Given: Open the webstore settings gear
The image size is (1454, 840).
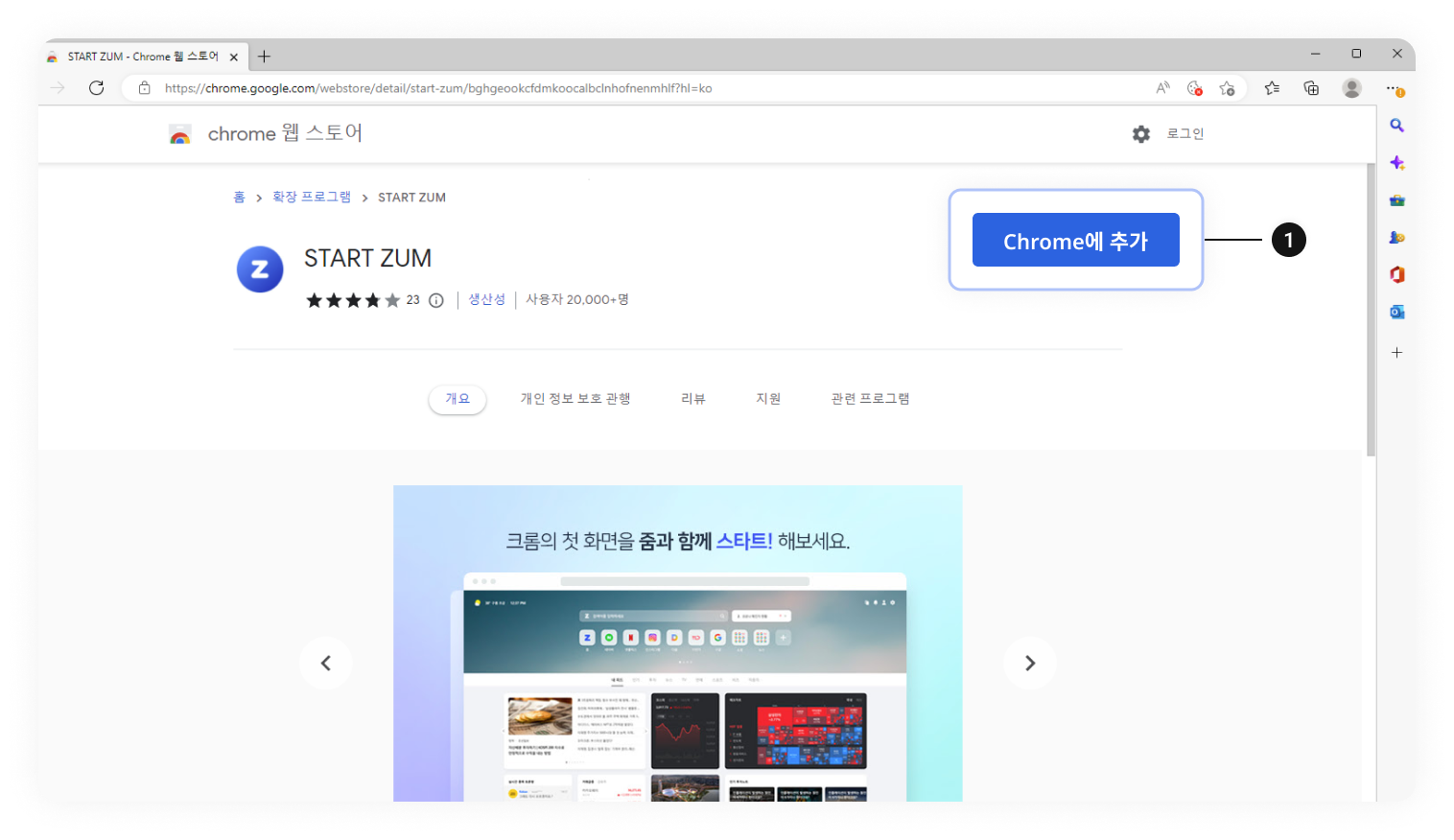Looking at the screenshot, I should pos(1140,133).
